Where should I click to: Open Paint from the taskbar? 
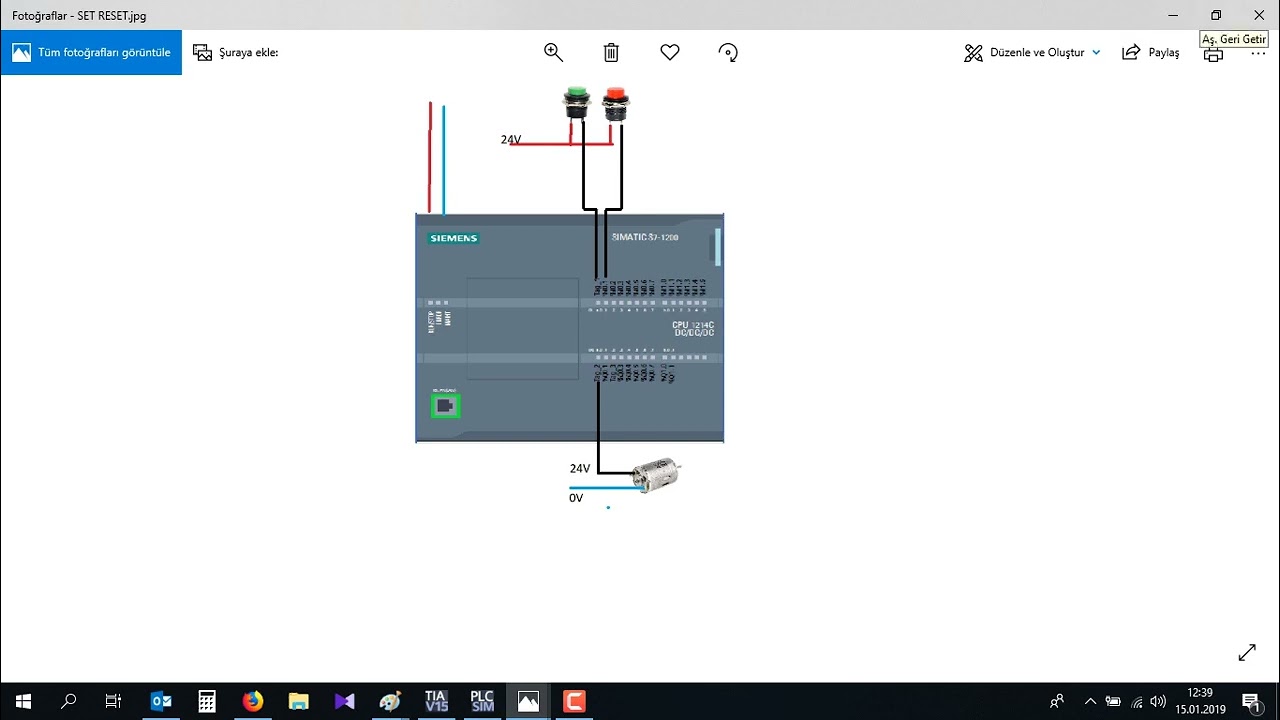click(390, 701)
